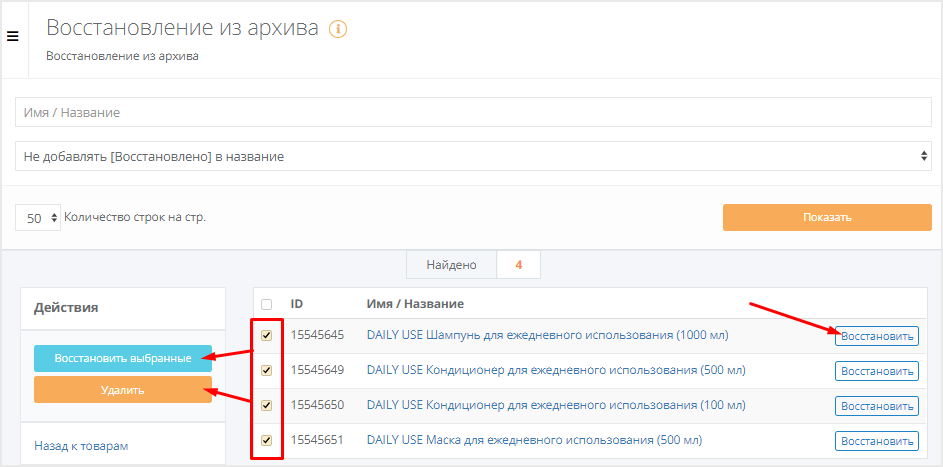Click the orange "Показать" button
This screenshot has height=467, width=943.
pyautogui.click(x=825, y=217)
